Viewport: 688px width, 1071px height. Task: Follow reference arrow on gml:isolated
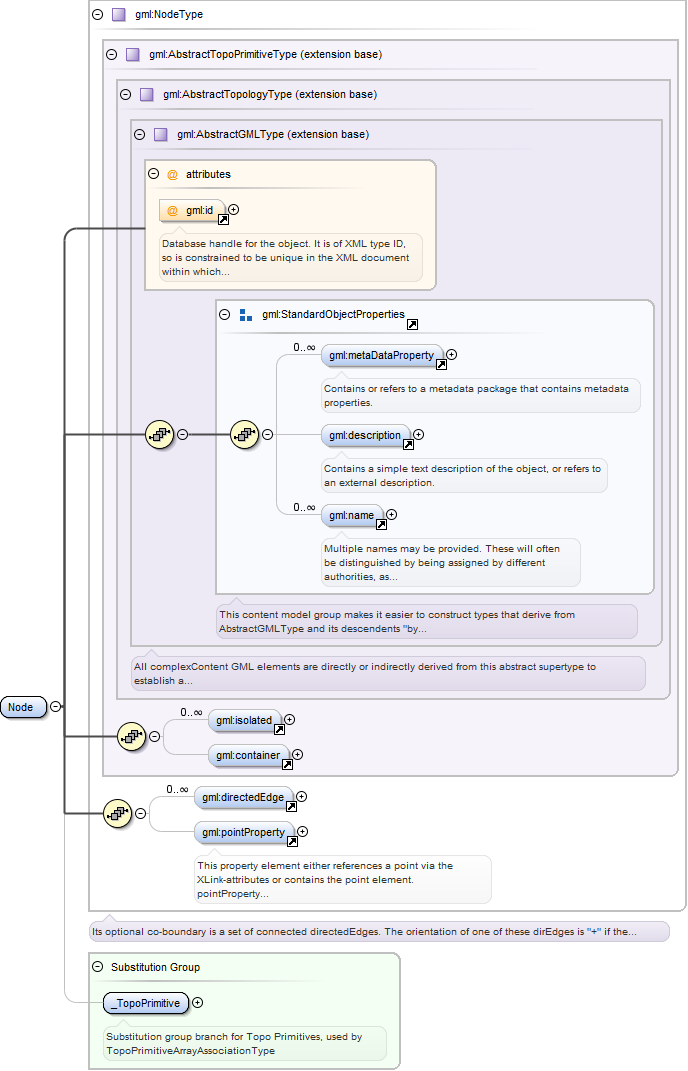(279, 729)
